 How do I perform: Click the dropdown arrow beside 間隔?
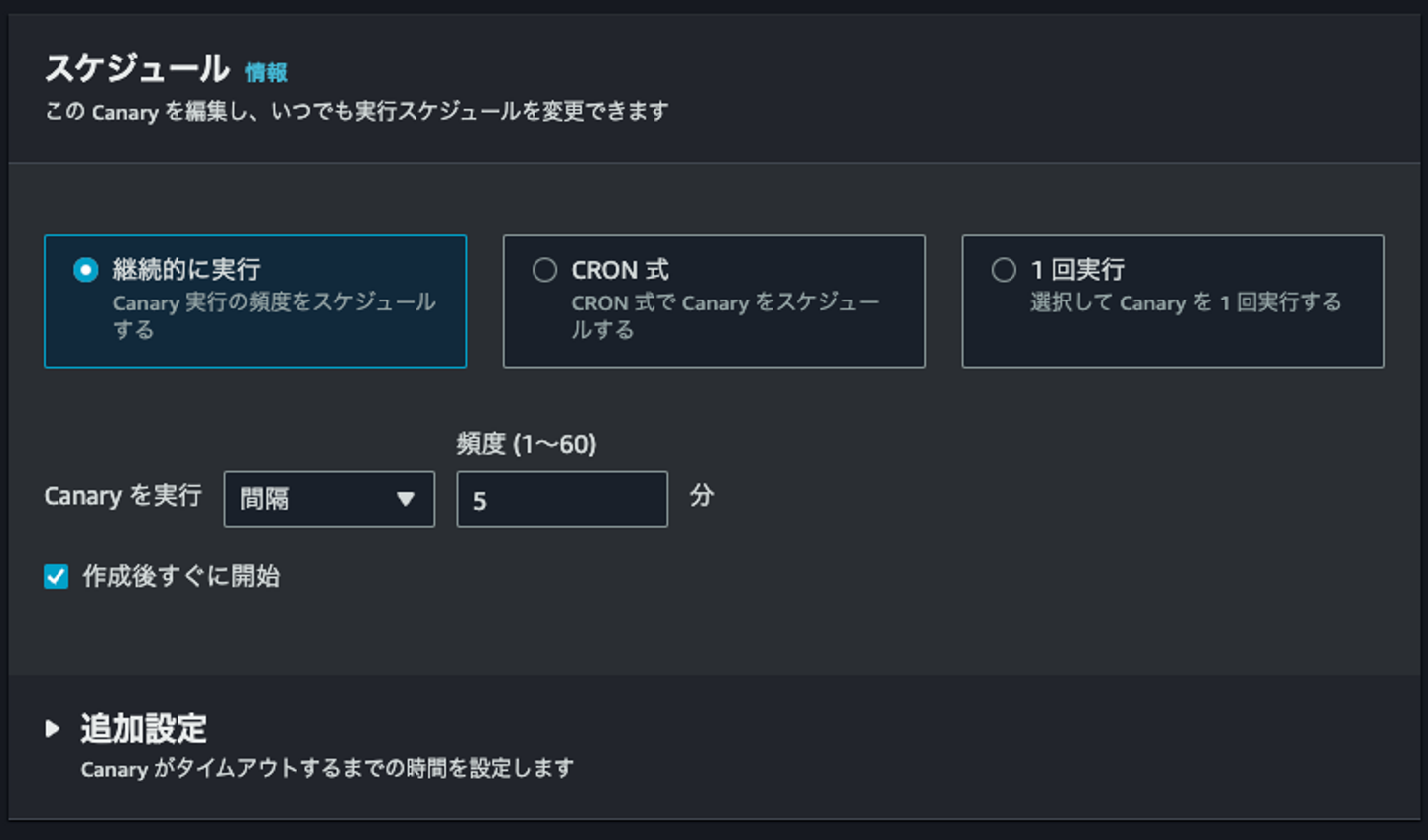coord(405,499)
